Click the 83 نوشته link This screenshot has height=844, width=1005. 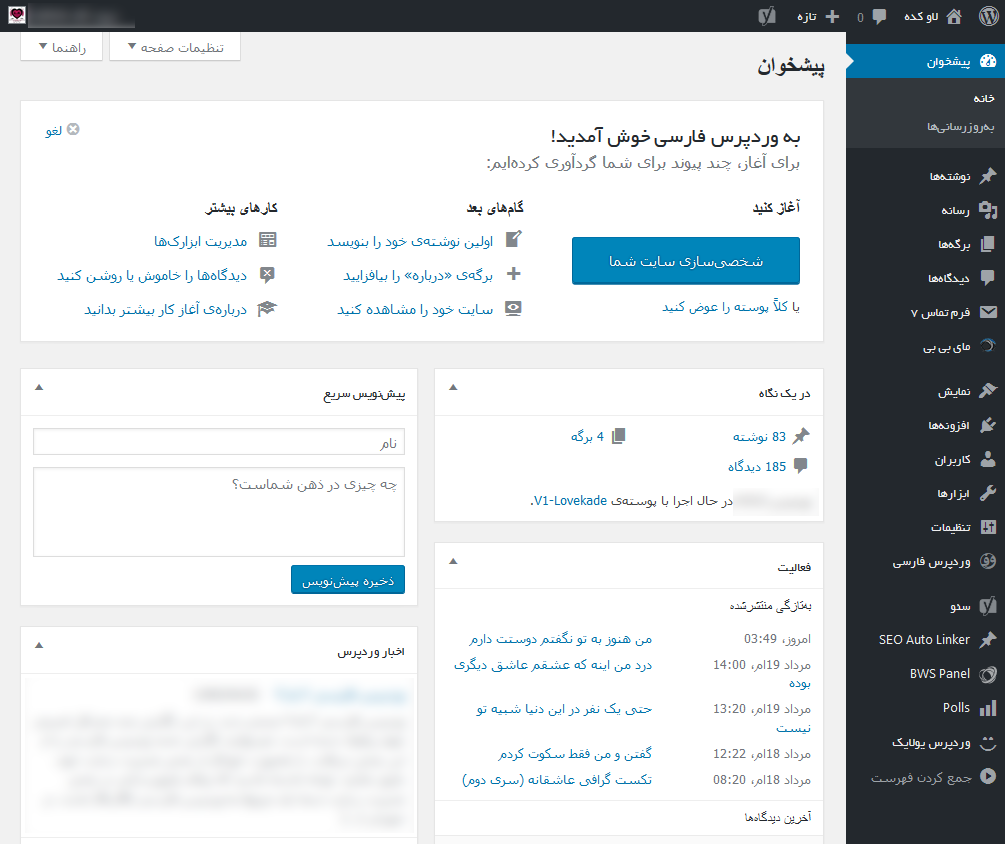pyautogui.click(x=759, y=436)
